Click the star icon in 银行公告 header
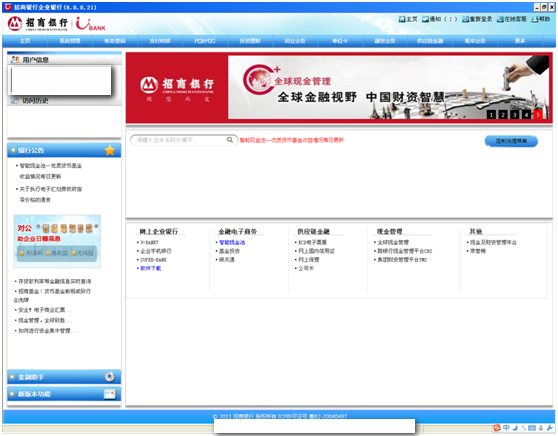This screenshot has height=436, width=558. (x=110, y=150)
